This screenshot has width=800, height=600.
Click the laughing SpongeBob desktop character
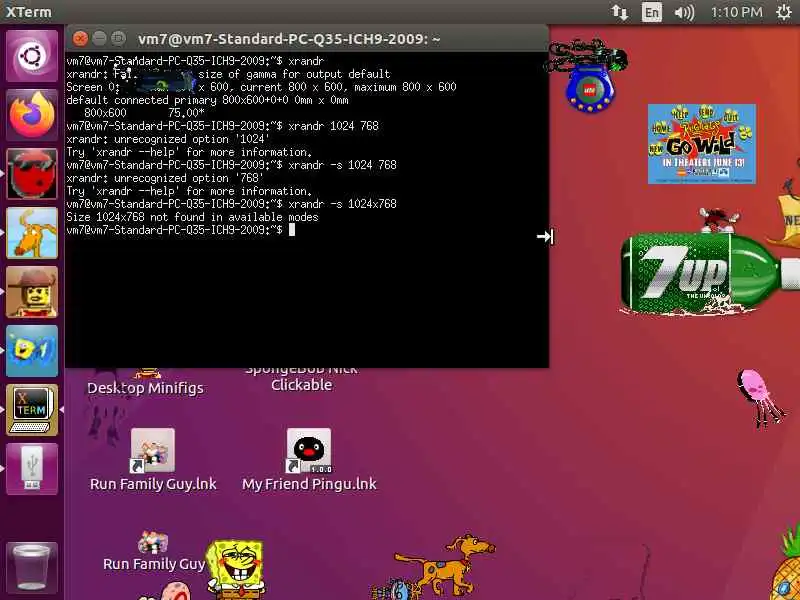tap(236, 569)
